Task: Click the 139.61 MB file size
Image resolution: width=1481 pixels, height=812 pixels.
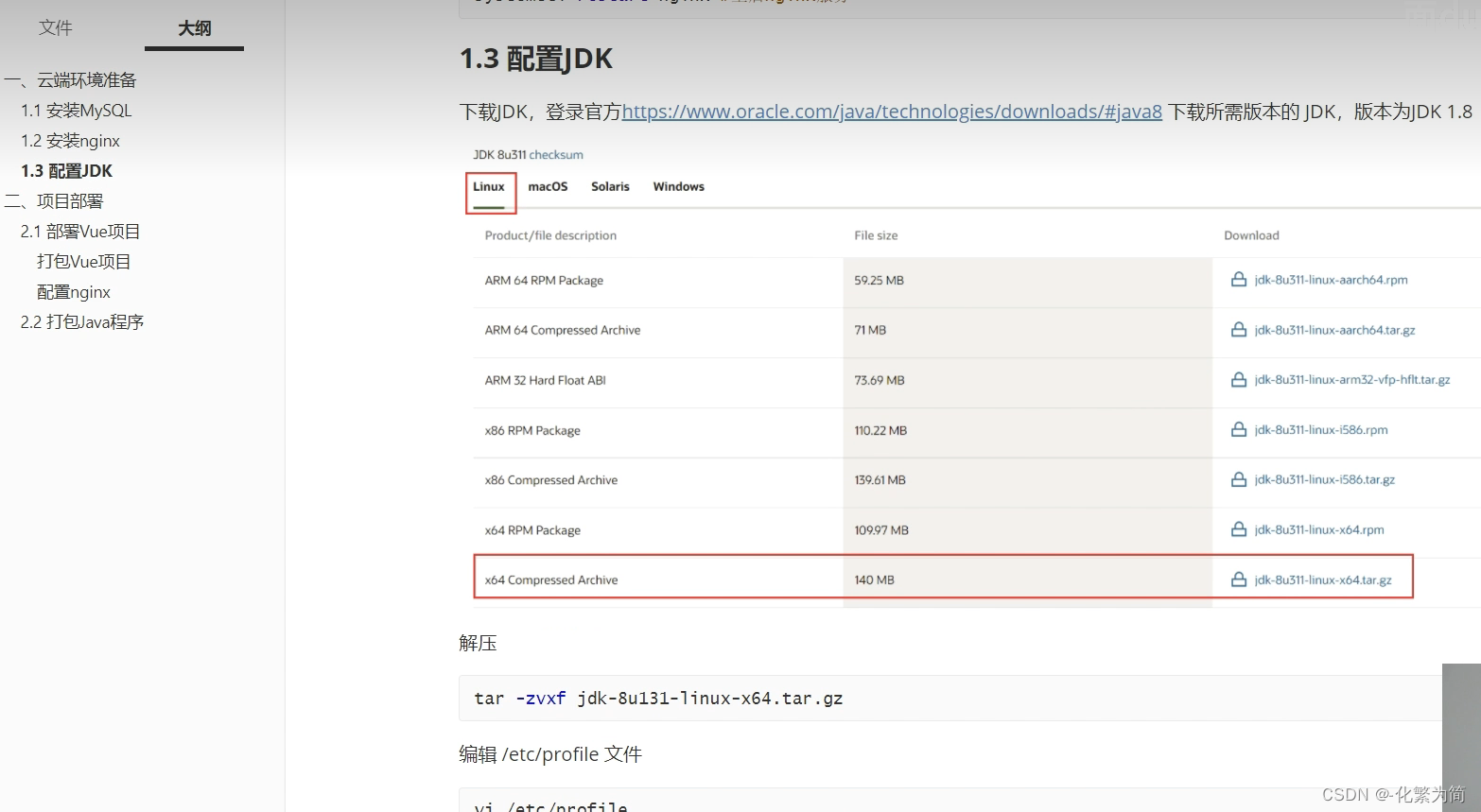Action: coord(880,481)
